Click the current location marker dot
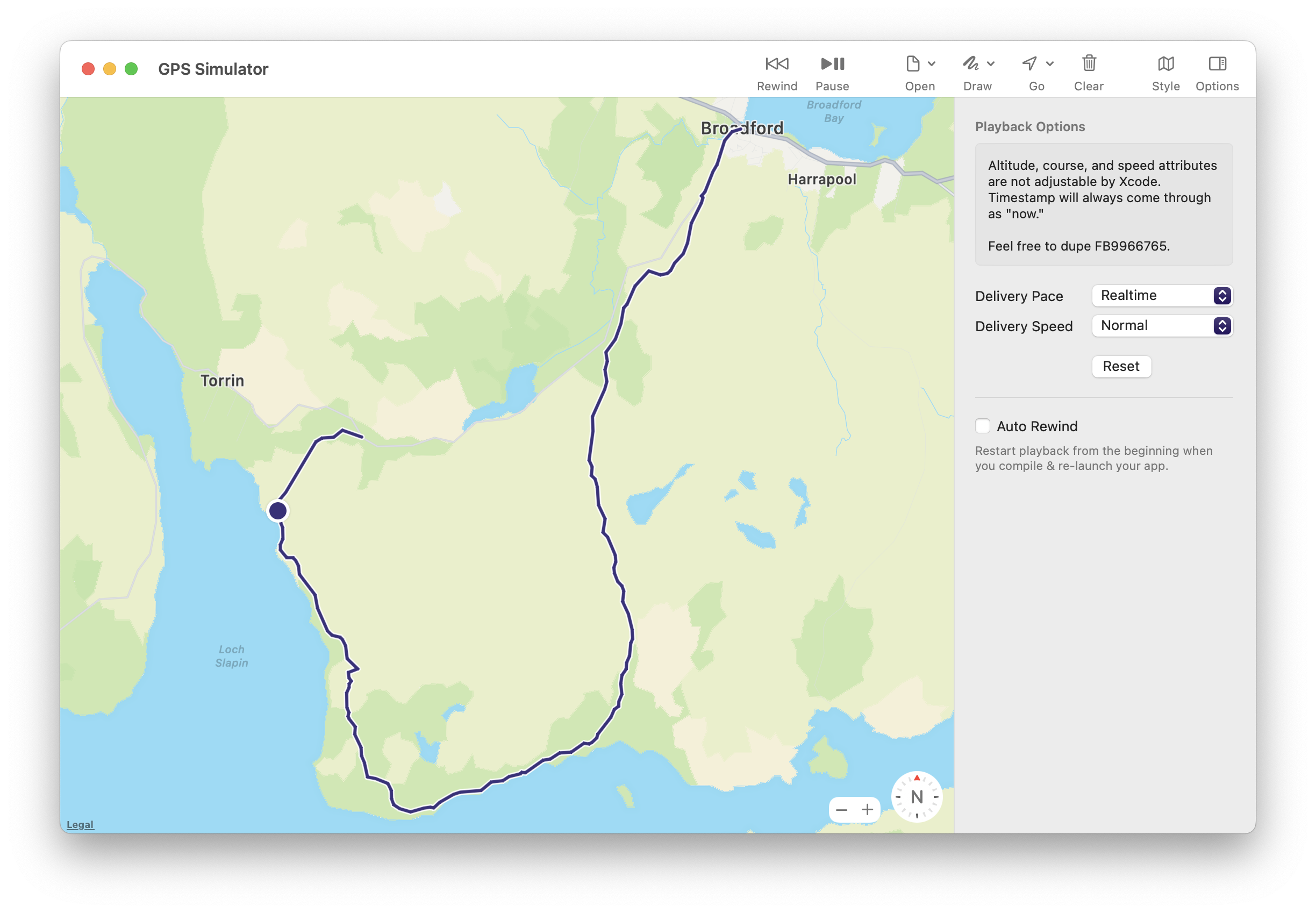Viewport: 1316px width, 913px height. pyautogui.click(x=278, y=510)
